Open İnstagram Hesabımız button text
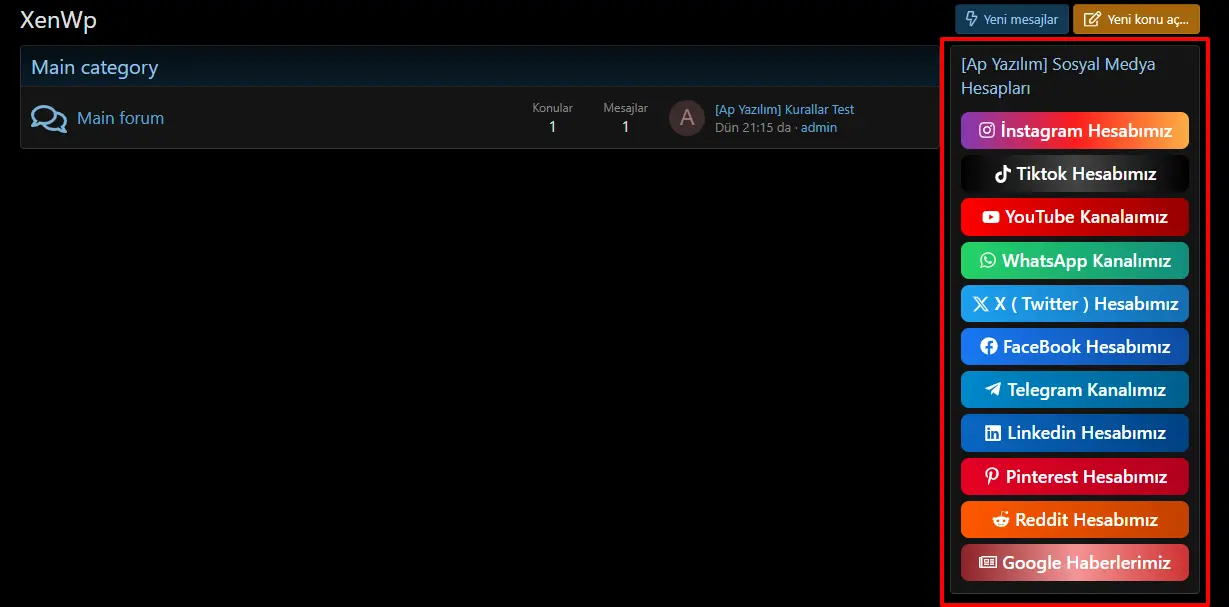 click(x=1087, y=130)
